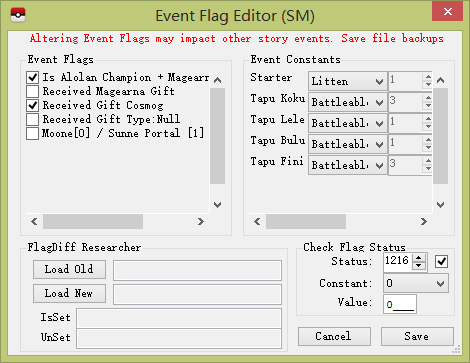This screenshot has height=363, width=470.
Task: Uncheck Is Alolan Champion flag
Action: 32,77
